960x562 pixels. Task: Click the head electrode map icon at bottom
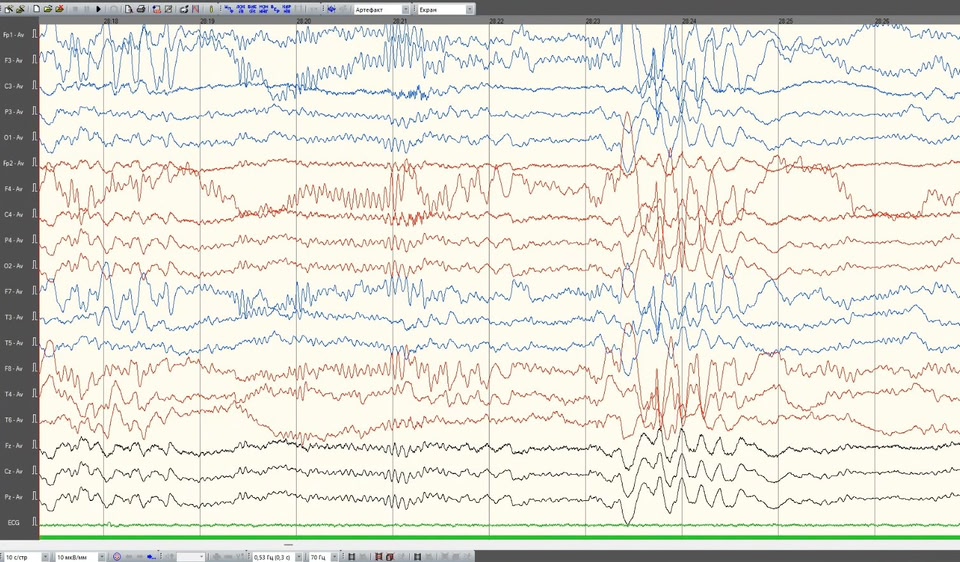coord(117,557)
